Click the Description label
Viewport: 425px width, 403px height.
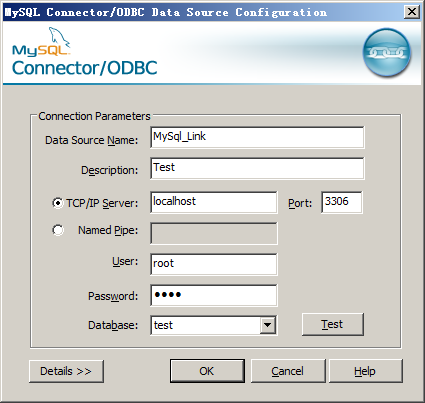pos(109,170)
